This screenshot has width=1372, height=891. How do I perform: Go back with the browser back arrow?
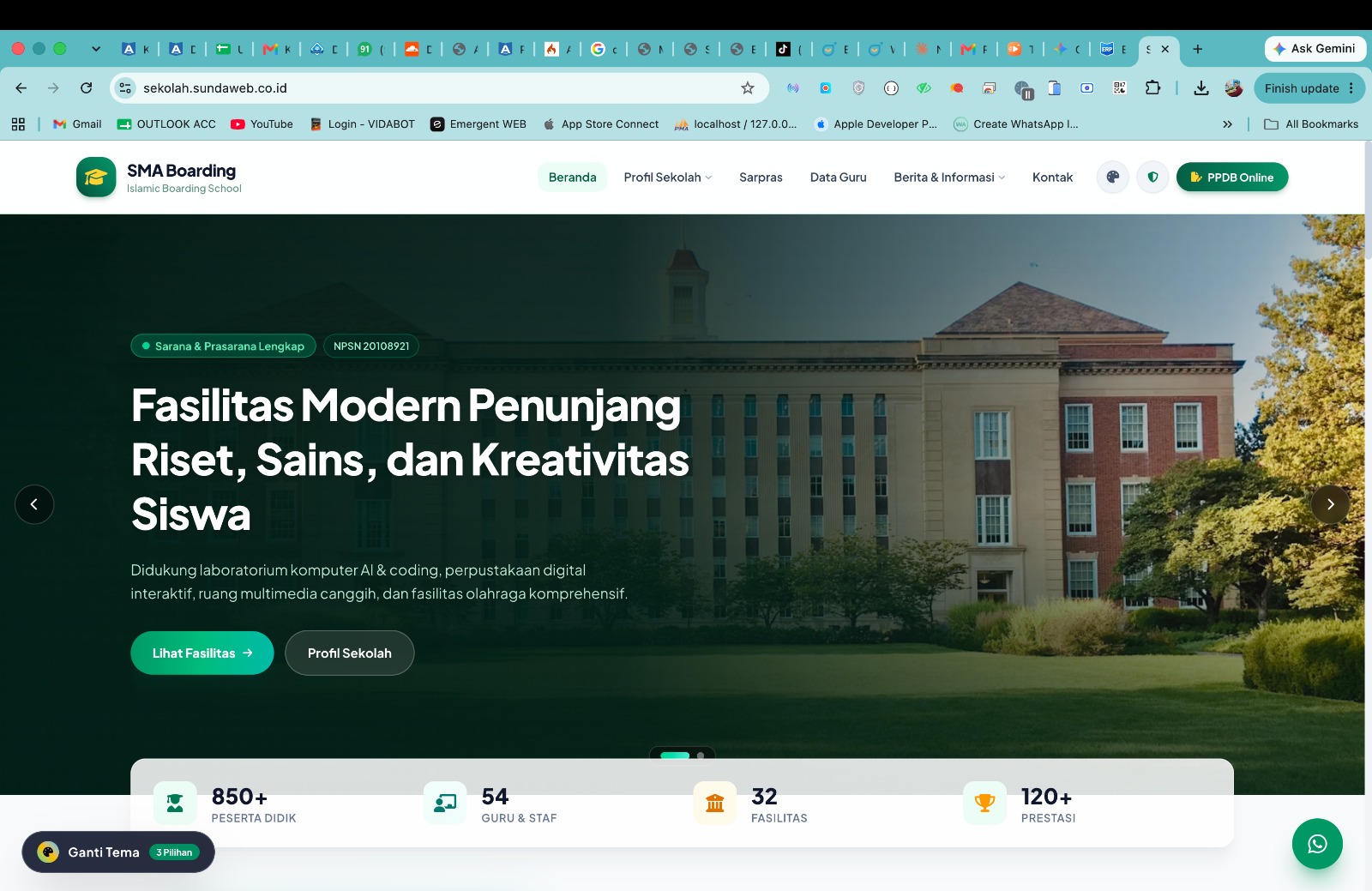(21, 87)
